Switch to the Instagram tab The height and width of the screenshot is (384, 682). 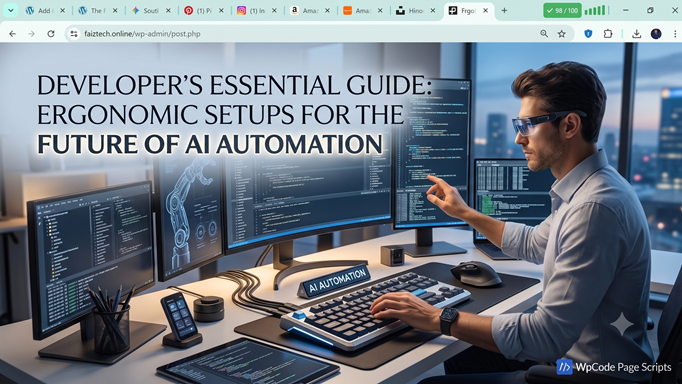(251, 10)
